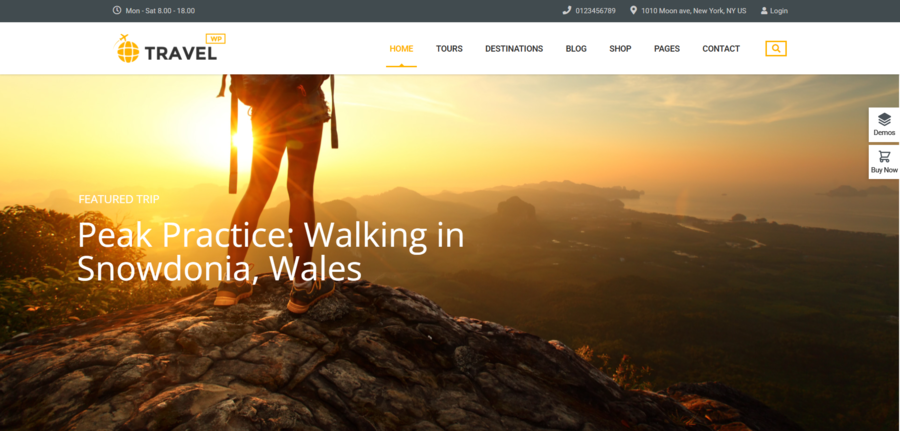Open the Demos layers icon
Screen dimensions: 900x431
pos(884,119)
